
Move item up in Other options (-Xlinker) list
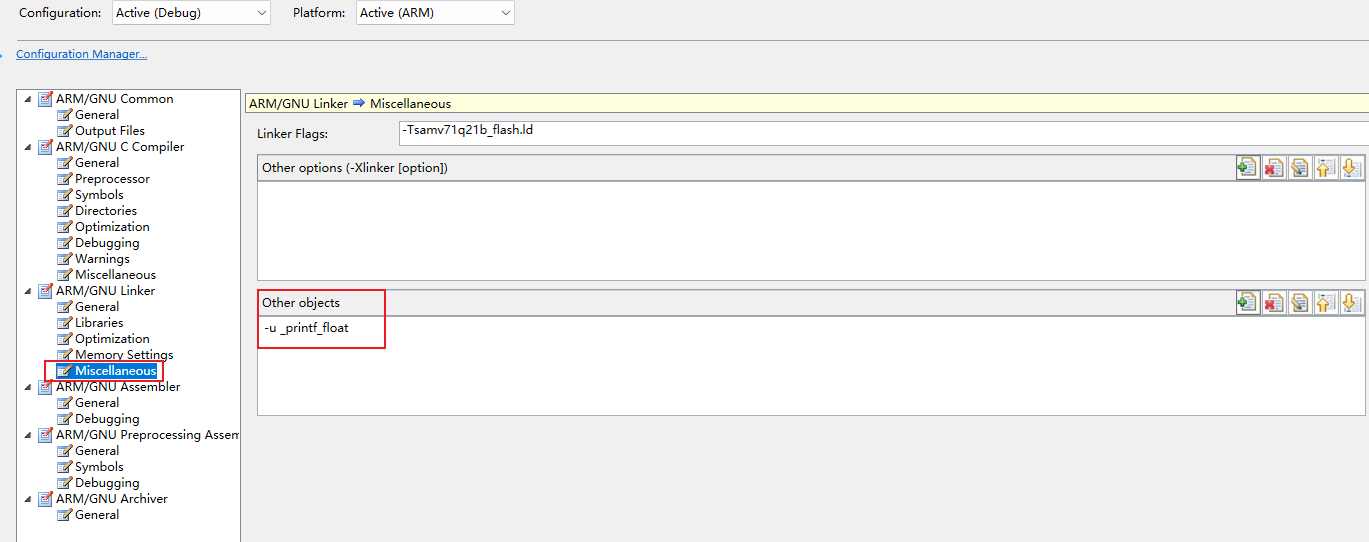(x=1325, y=167)
